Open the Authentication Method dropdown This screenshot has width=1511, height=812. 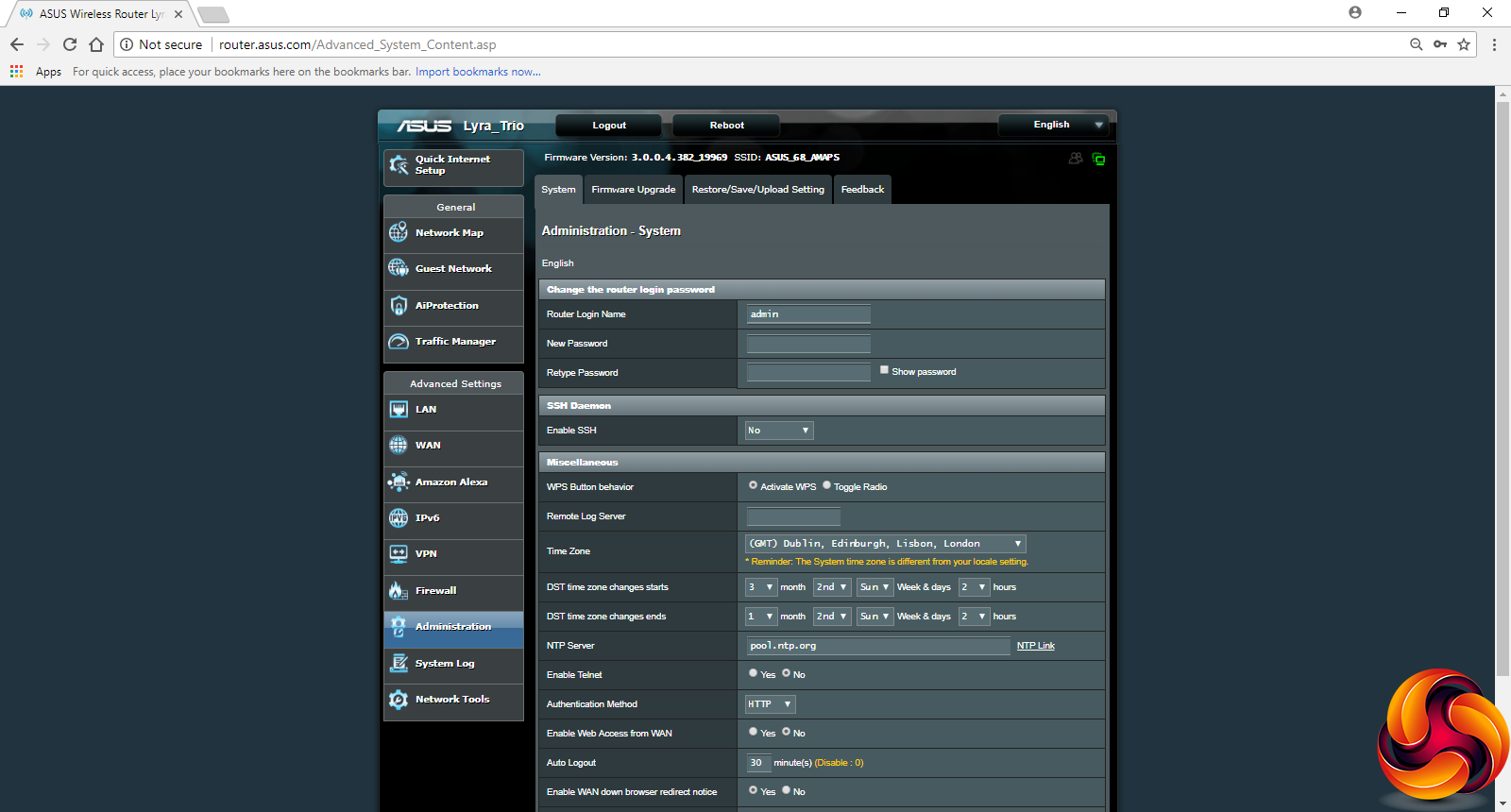[770, 704]
